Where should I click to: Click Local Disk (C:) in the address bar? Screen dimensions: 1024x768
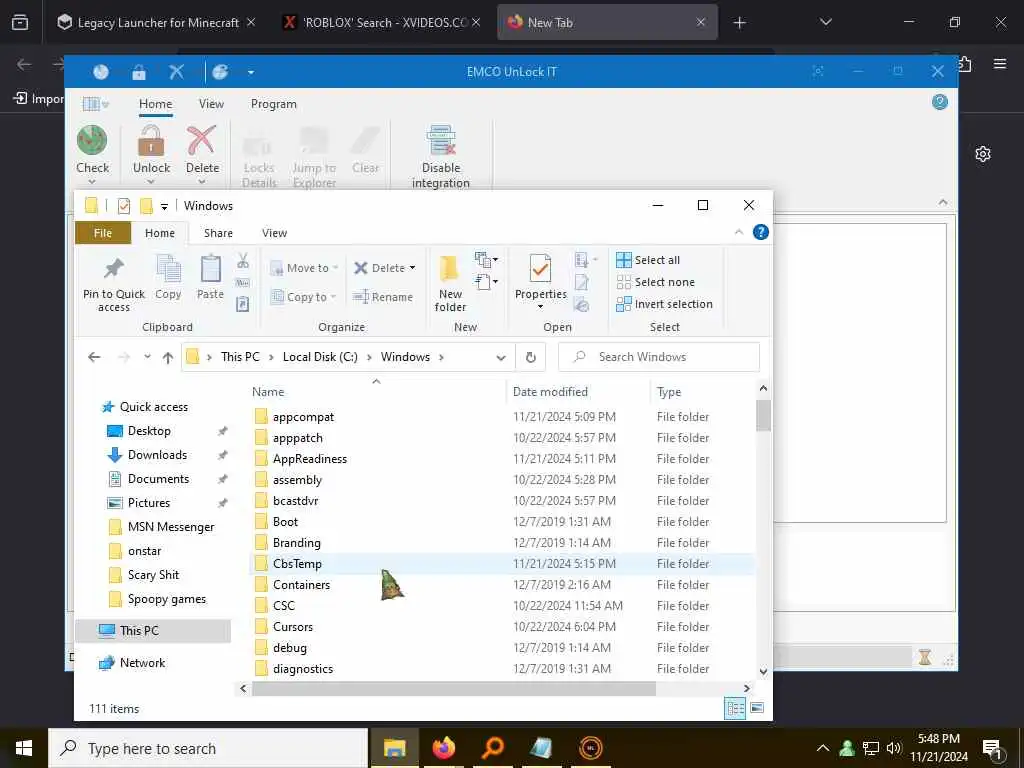320,357
